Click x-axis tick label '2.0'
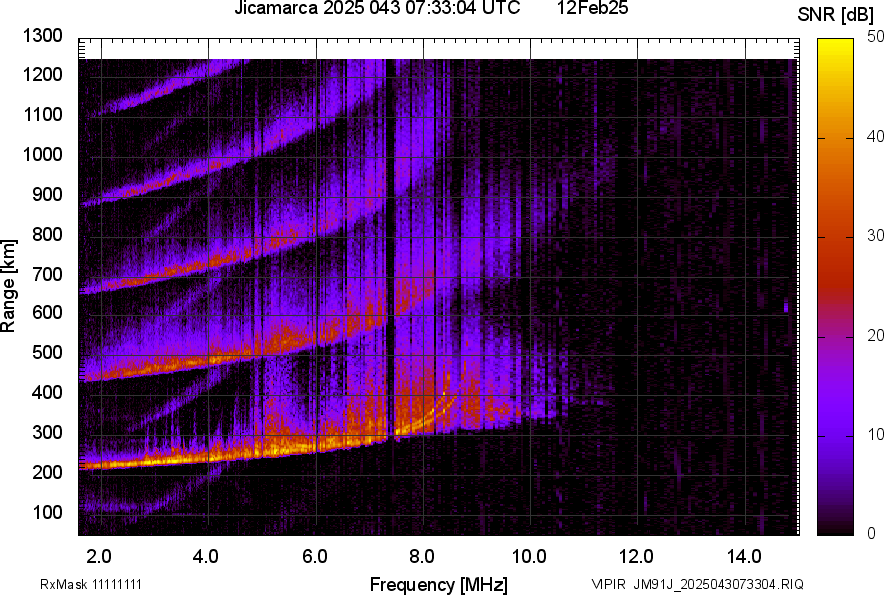This screenshot has height=595, width=884. [x=99, y=557]
